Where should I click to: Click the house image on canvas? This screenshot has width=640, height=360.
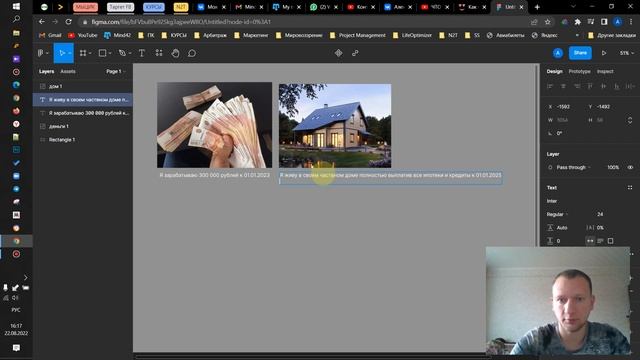[335, 126]
